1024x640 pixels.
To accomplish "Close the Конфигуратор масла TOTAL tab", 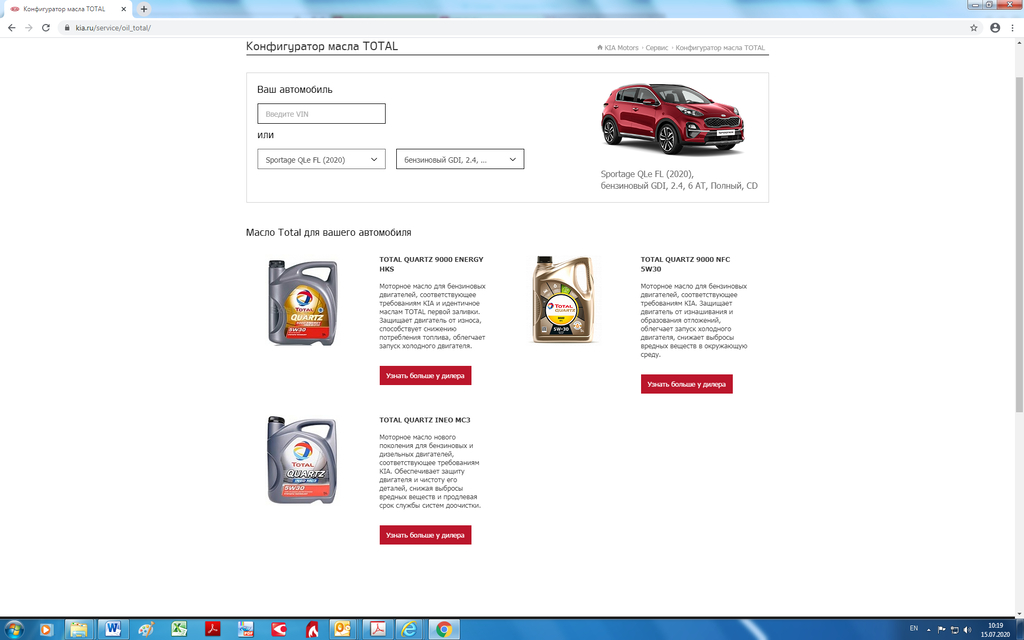I will [123, 9].
